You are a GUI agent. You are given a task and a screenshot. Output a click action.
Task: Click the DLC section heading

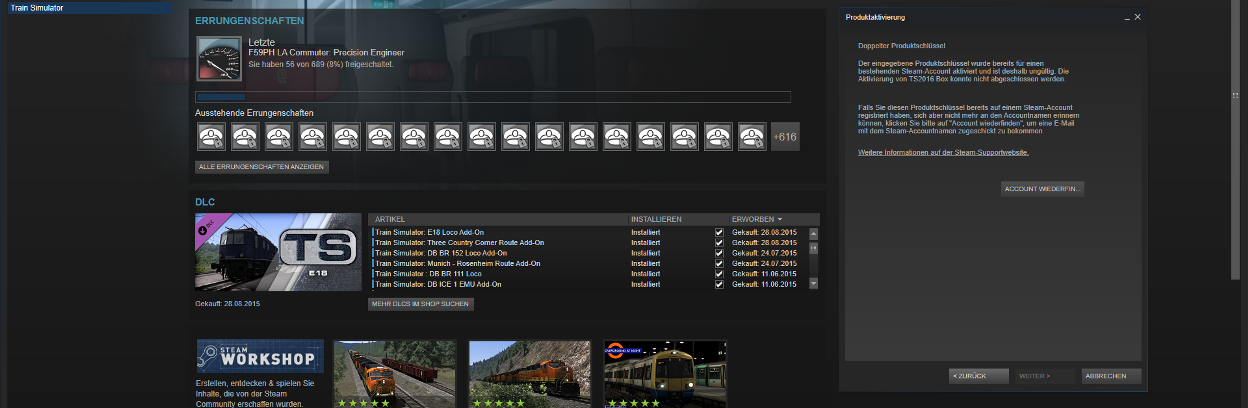pyautogui.click(x=205, y=202)
